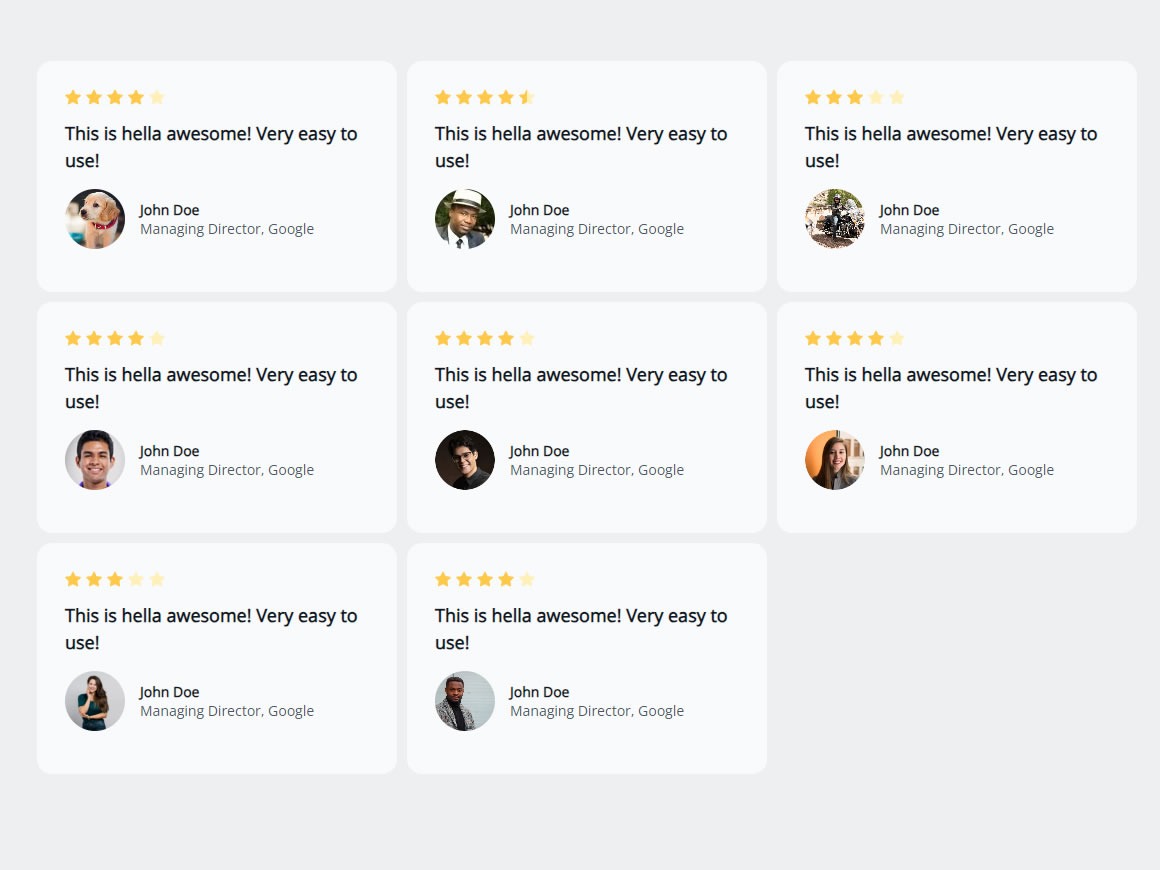Select the avatar of man wearing glasses

coord(465,460)
